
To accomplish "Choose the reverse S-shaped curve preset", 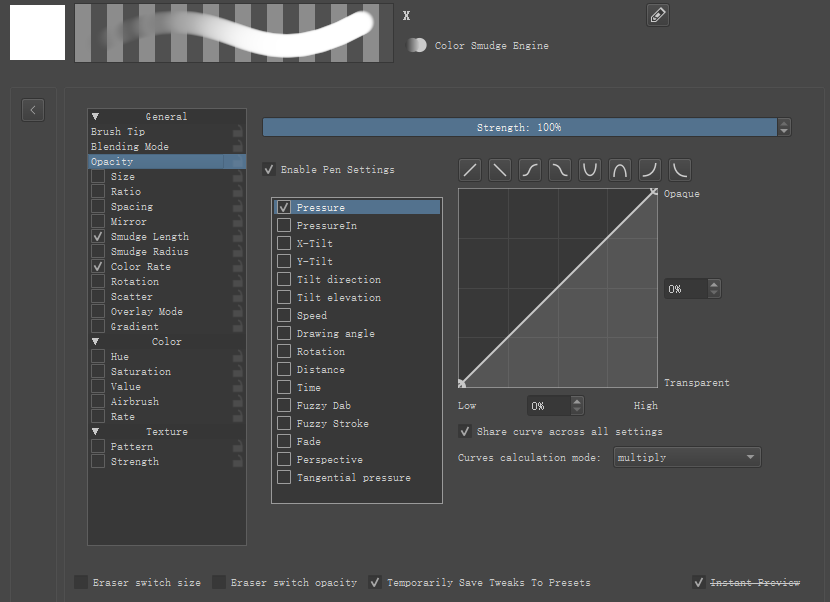I will pos(560,170).
